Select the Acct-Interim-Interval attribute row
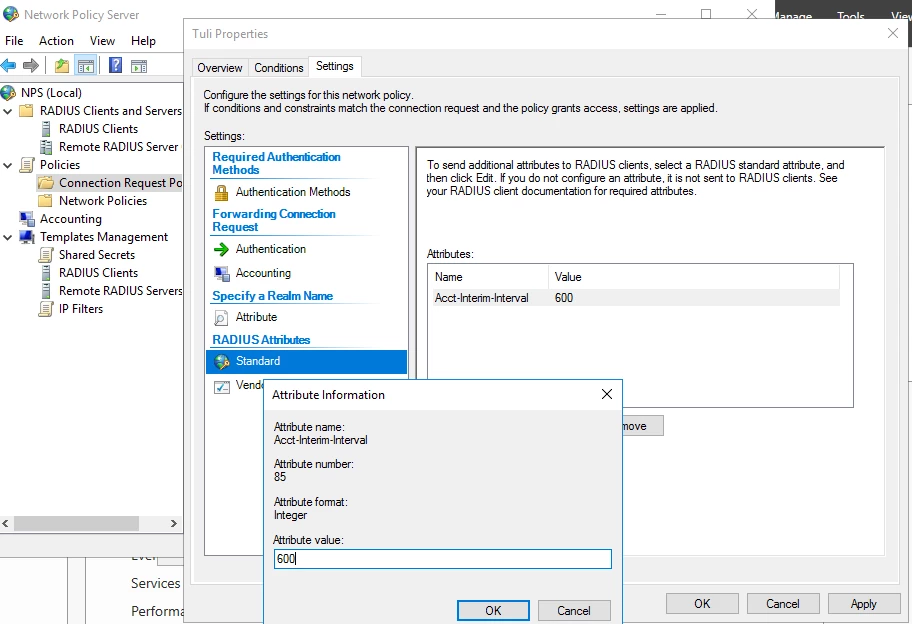 click(x=636, y=298)
